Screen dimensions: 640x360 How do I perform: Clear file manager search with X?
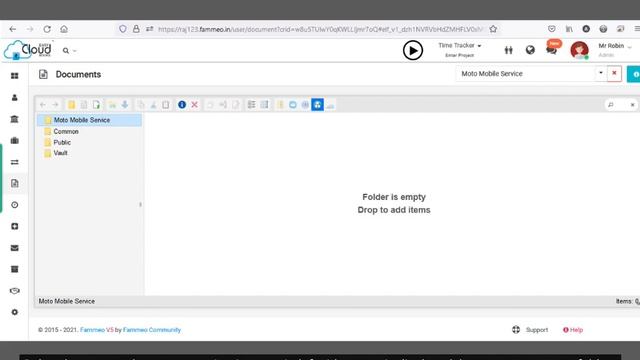tap(633, 105)
